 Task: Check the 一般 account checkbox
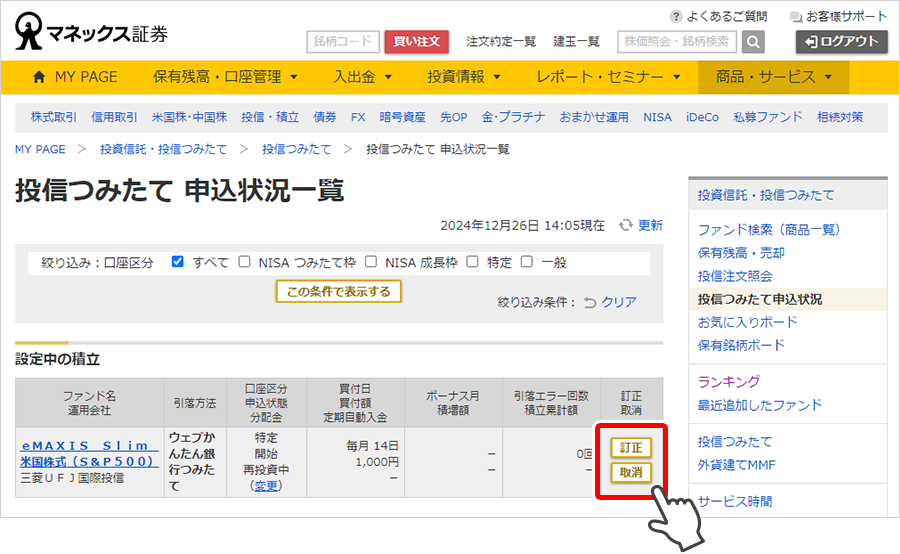point(527,262)
